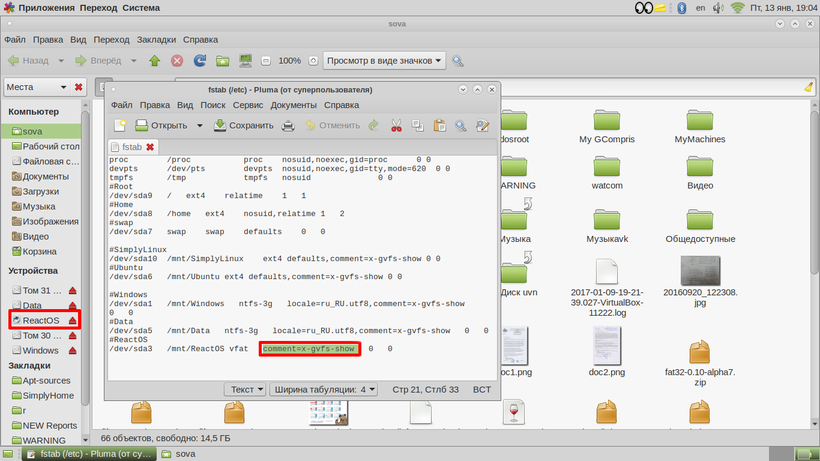Open Pluma's Документы menu
820x461 pixels.
click(x=293, y=105)
